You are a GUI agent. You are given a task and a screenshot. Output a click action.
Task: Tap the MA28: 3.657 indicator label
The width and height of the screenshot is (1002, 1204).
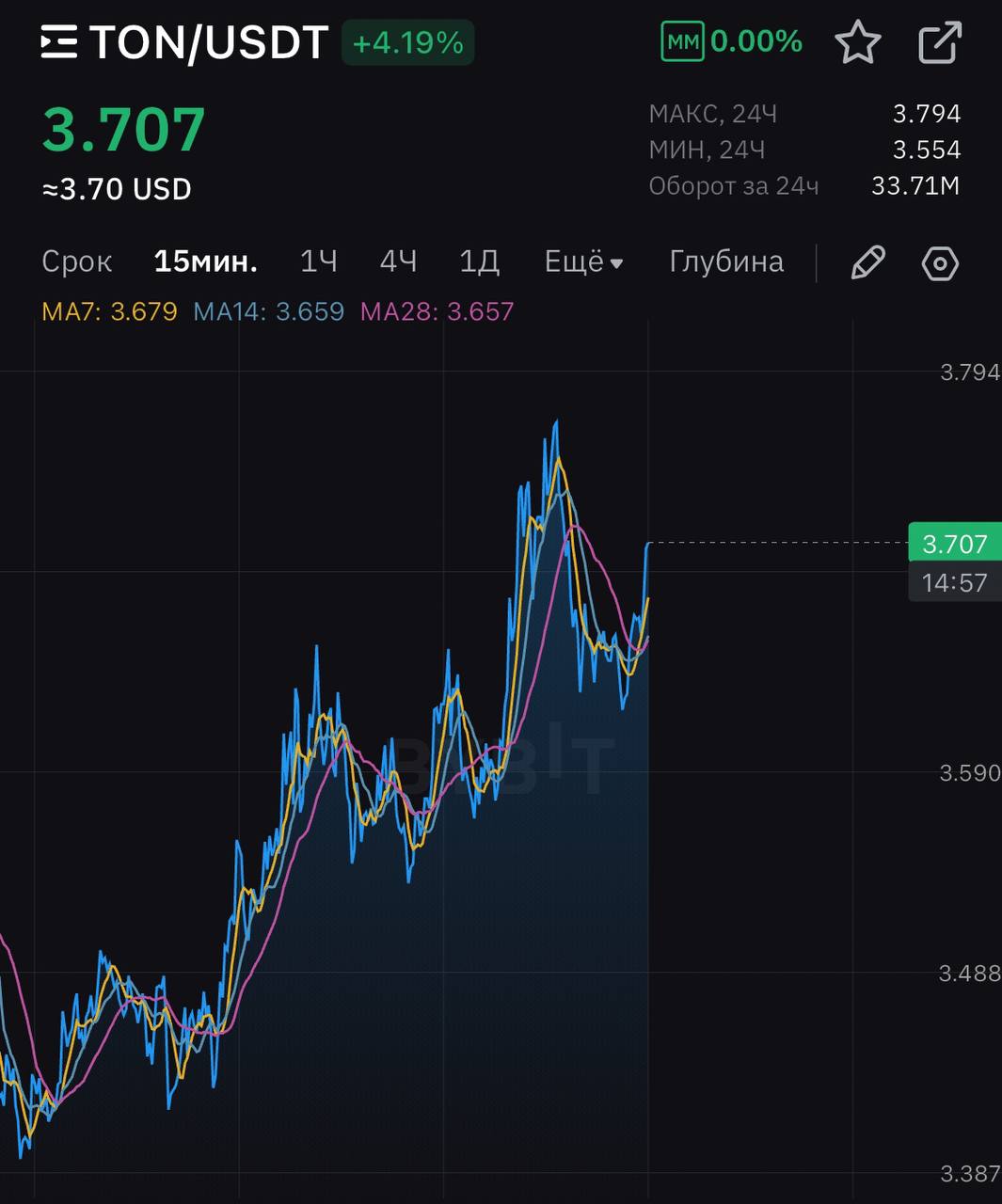(437, 311)
